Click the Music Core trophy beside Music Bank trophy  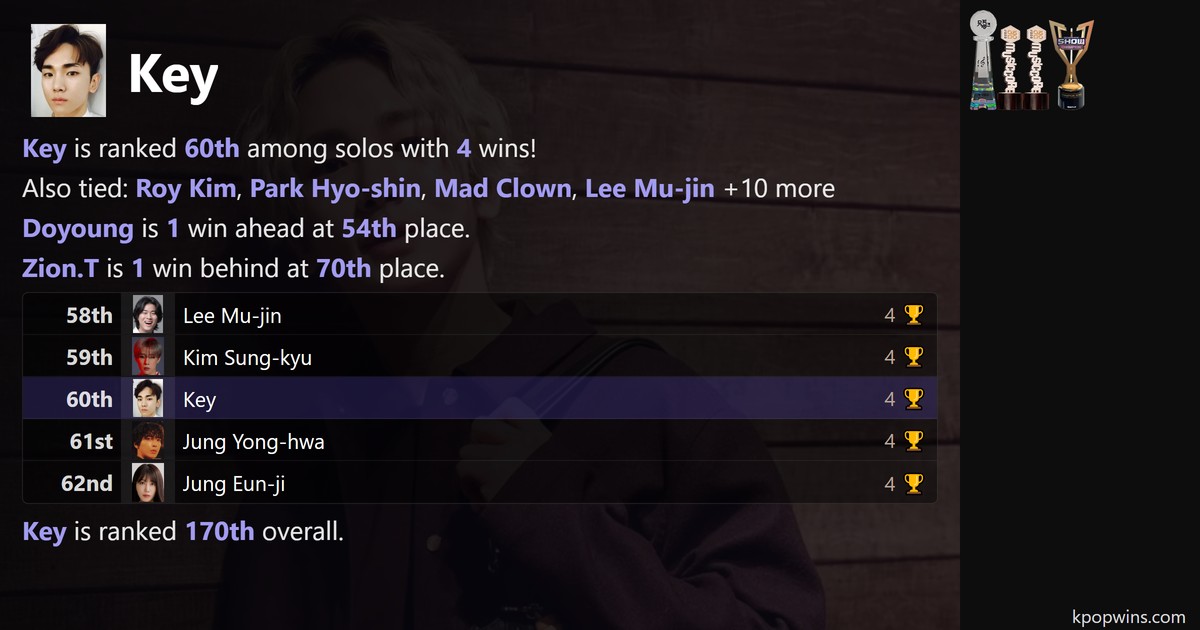click(x=1010, y=66)
